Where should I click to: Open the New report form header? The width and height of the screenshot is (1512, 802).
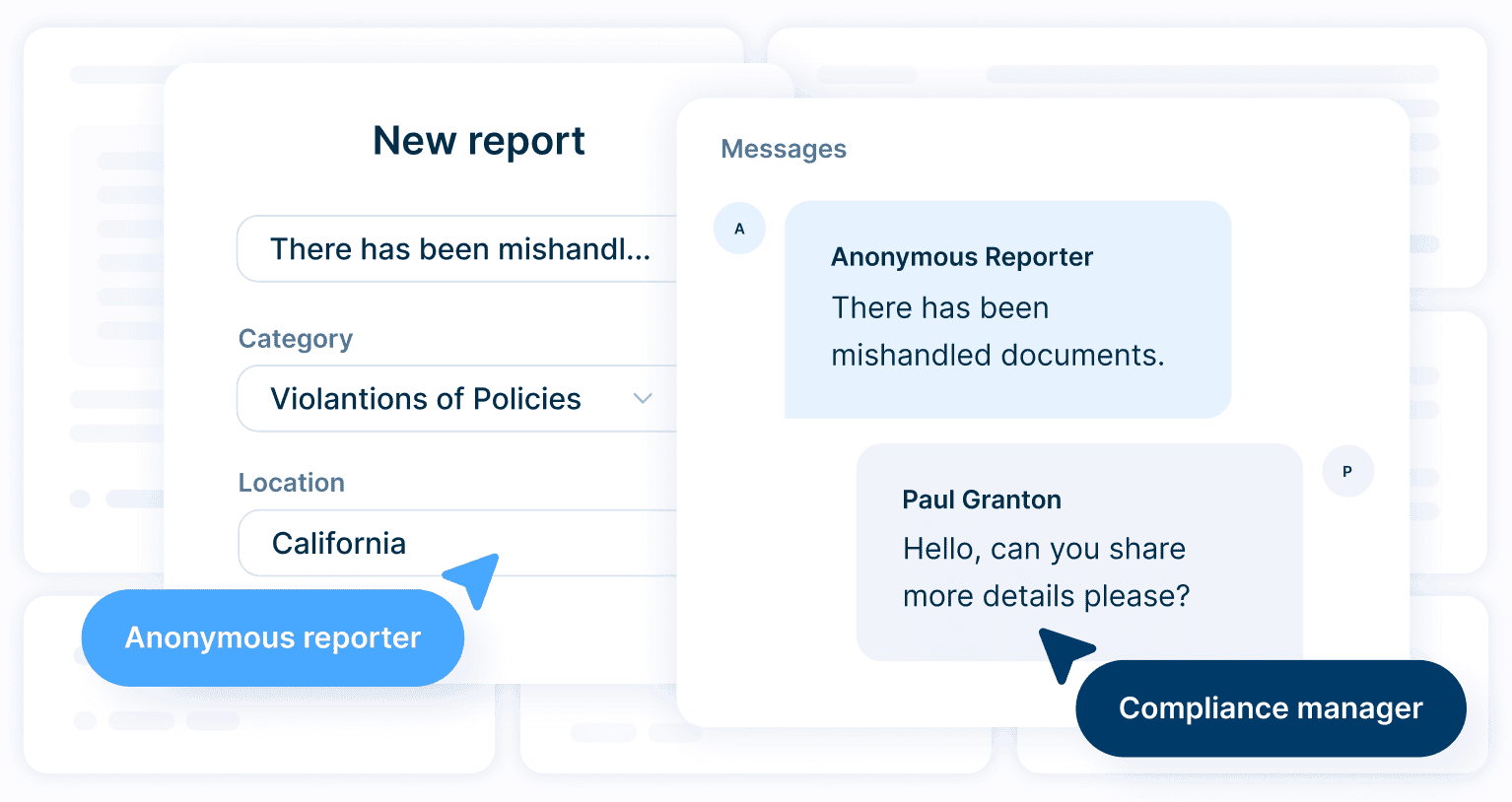pos(478,140)
